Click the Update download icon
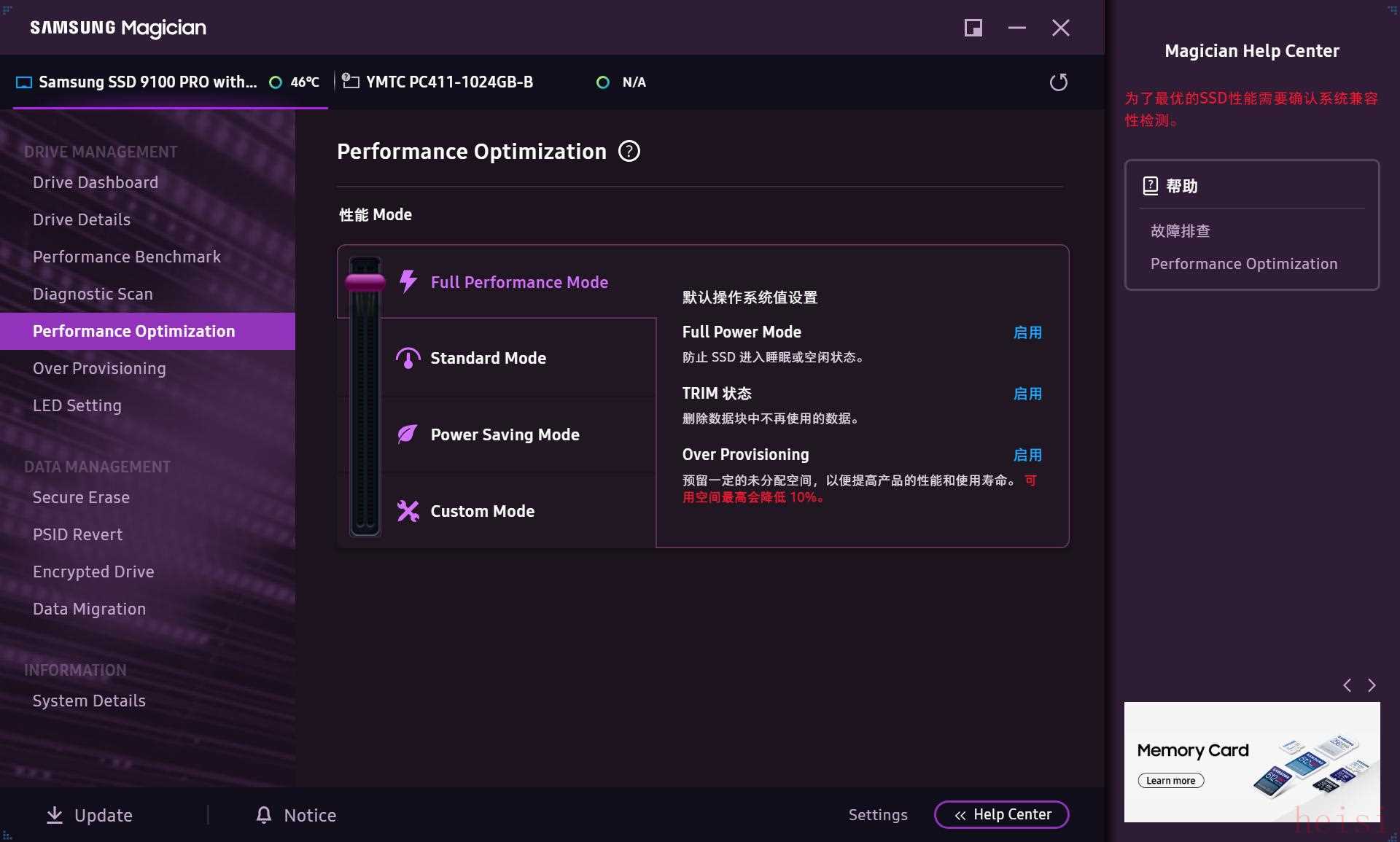Image resolution: width=1400 pixels, height=842 pixels. [55, 815]
